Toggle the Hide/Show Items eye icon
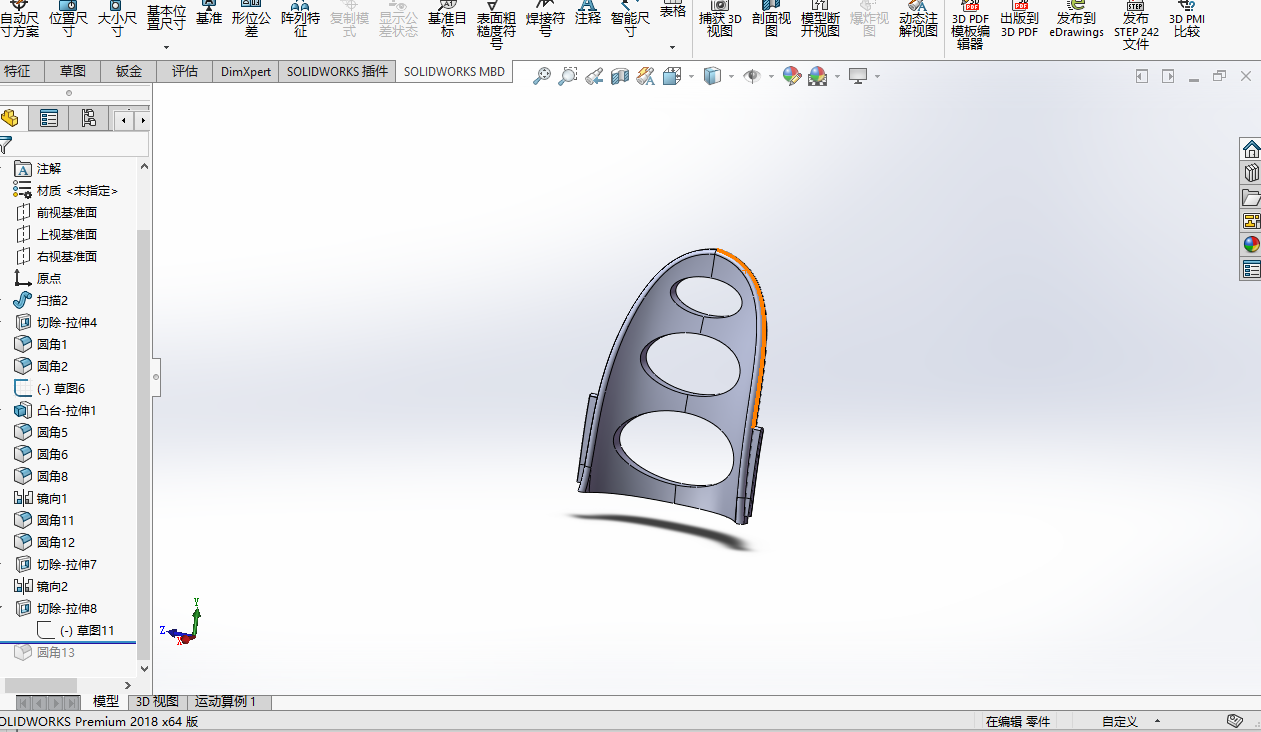1261x732 pixels. point(752,76)
